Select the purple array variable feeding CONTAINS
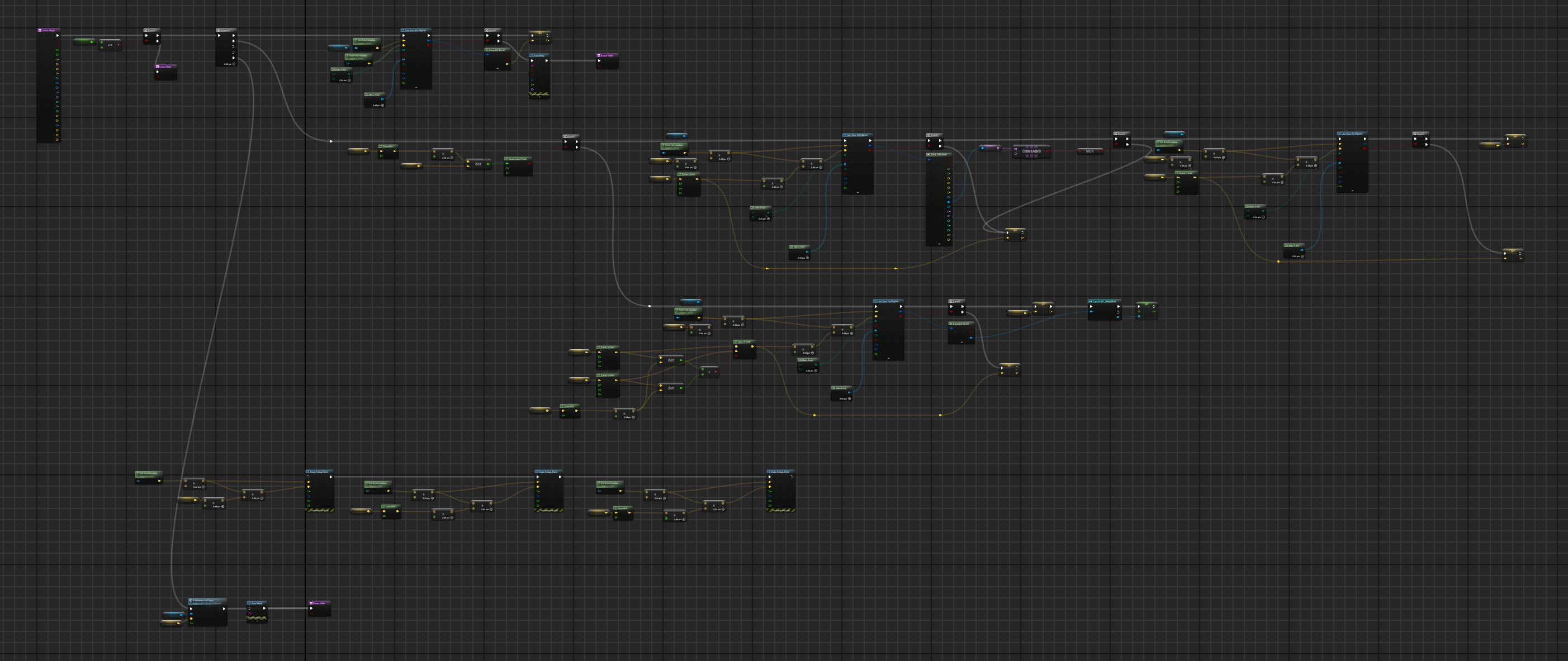The height and width of the screenshot is (661, 1568). tap(991, 148)
